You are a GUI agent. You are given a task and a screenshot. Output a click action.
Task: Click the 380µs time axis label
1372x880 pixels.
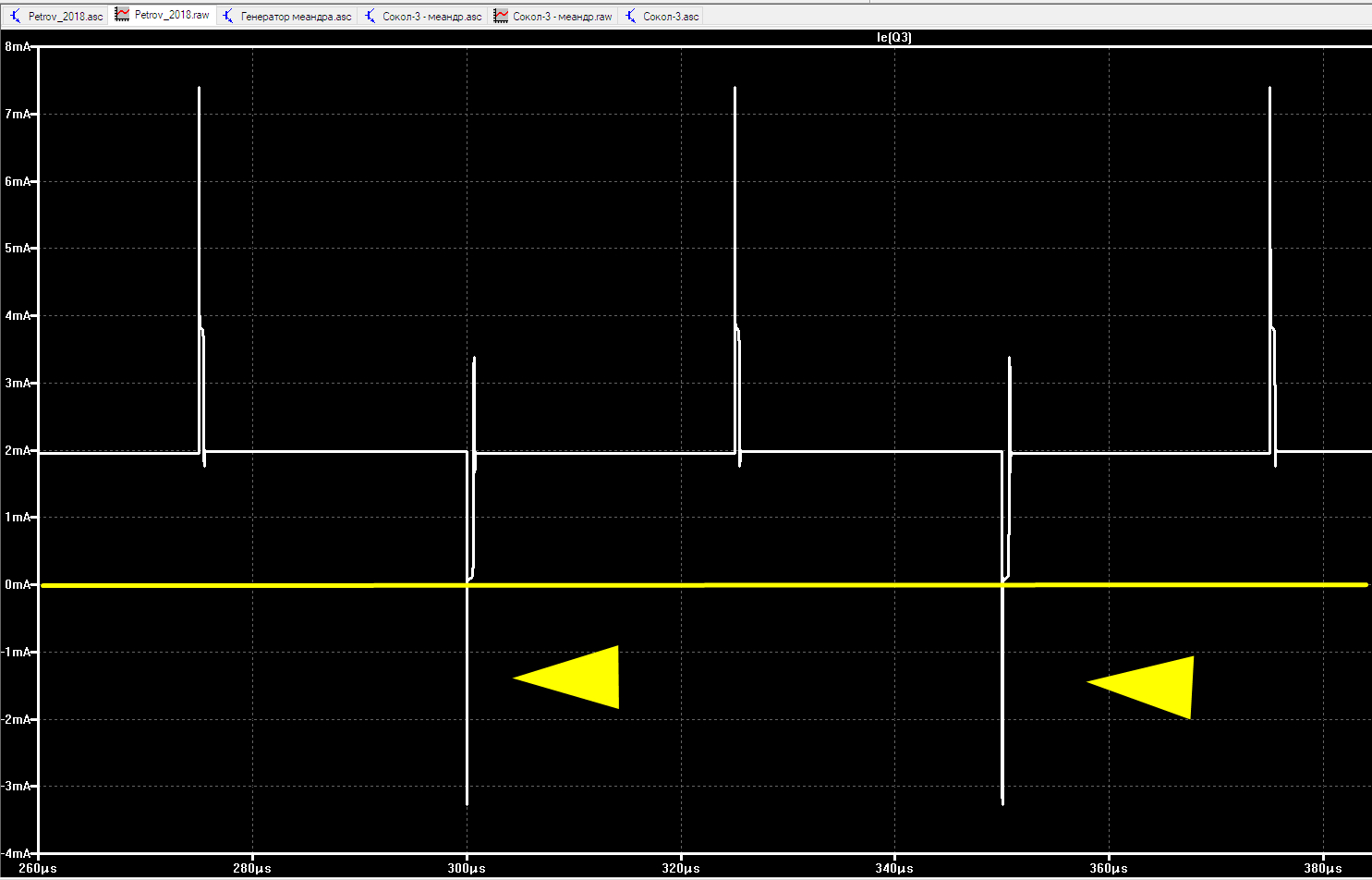click(1323, 869)
